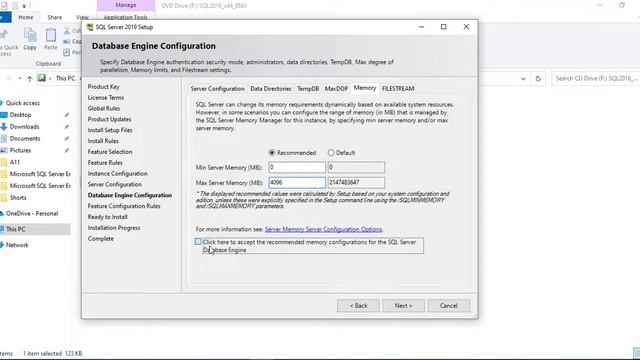The width and height of the screenshot is (640, 360).
Task: Open Server Memory Server Configuration Options link
Action: (x=323, y=229)
